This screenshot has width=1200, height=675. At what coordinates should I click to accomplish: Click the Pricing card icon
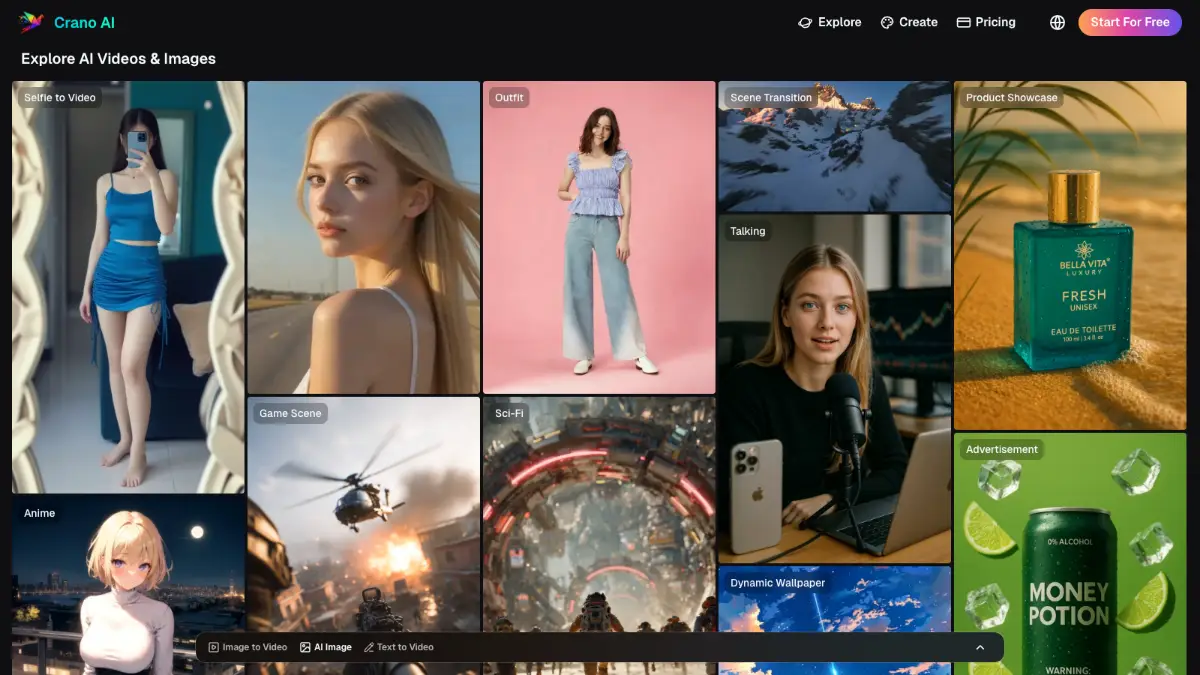(x=964, y=22)
